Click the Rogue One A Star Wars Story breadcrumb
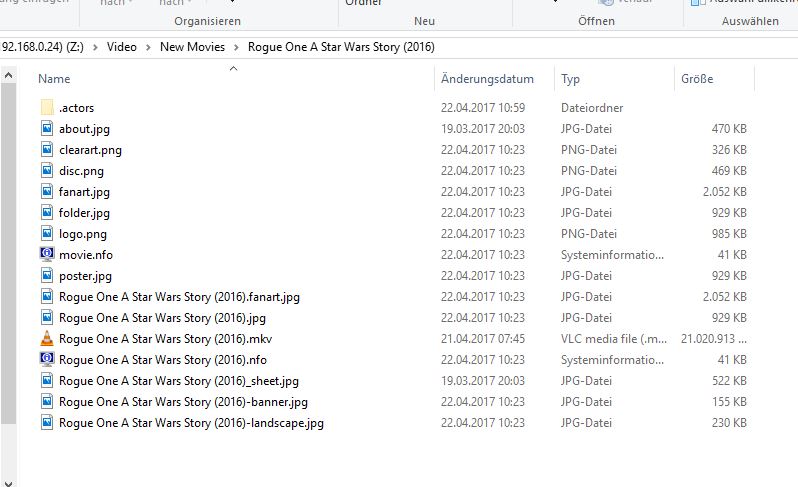 tap(341, 47)
